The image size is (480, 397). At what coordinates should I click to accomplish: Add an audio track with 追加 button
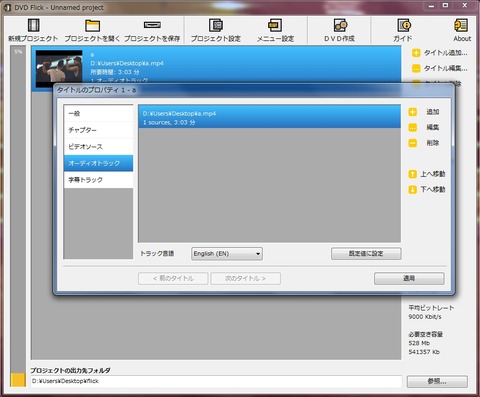coord(424,112)
